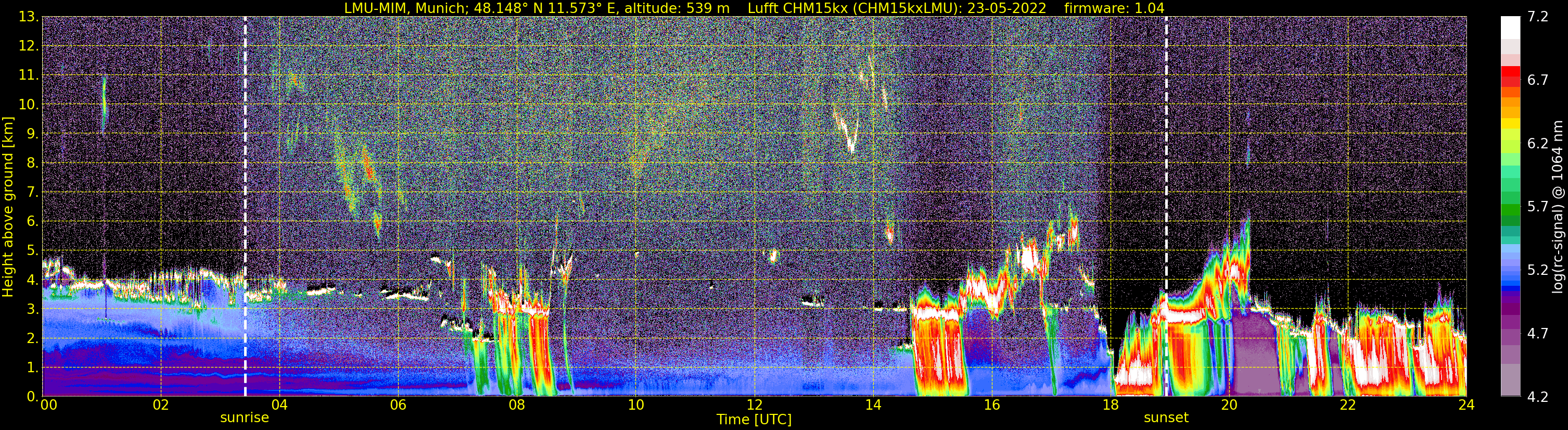Click height axis tick label 11
Screen dimensions: 1568x430
point(28,75)
